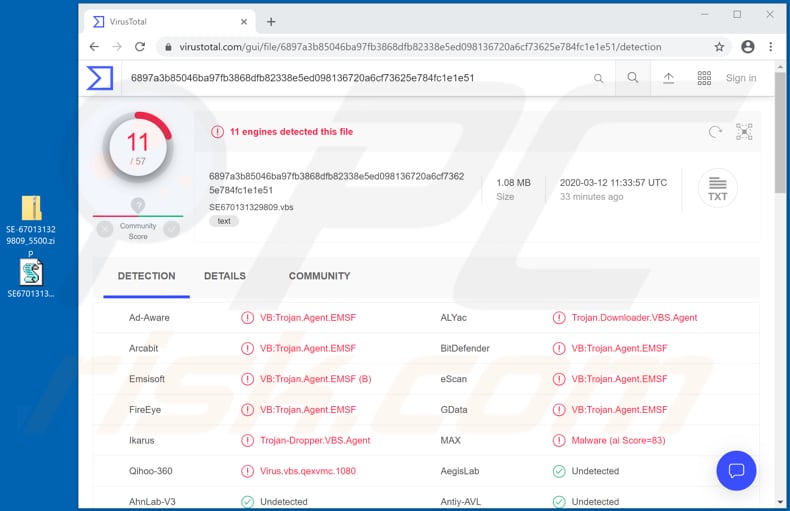This screenshot has width=790, height=511.
Task: Reload the VirusTotal page
Action: pos(140,47)
